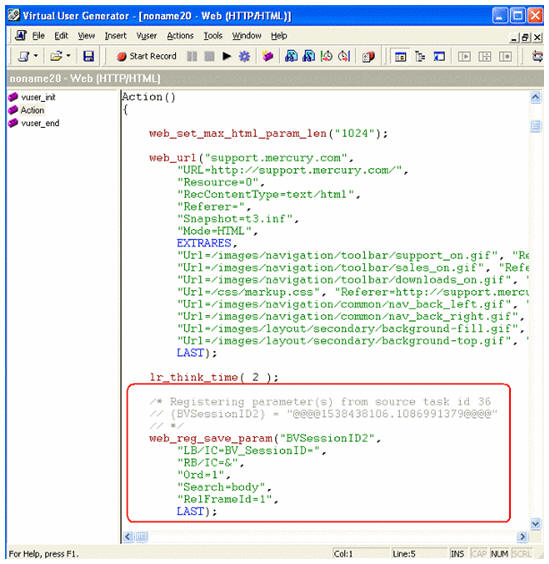Open the New script dropdown arrow
This screenshot has width=549, height=564.
click(x=36, y=56)
